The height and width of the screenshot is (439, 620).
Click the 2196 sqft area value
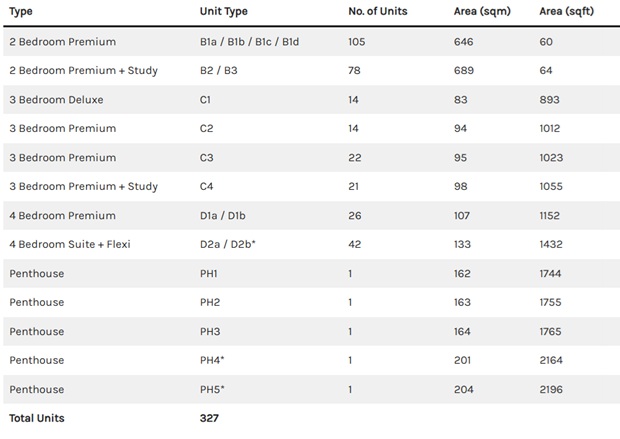tap(551, 389)
